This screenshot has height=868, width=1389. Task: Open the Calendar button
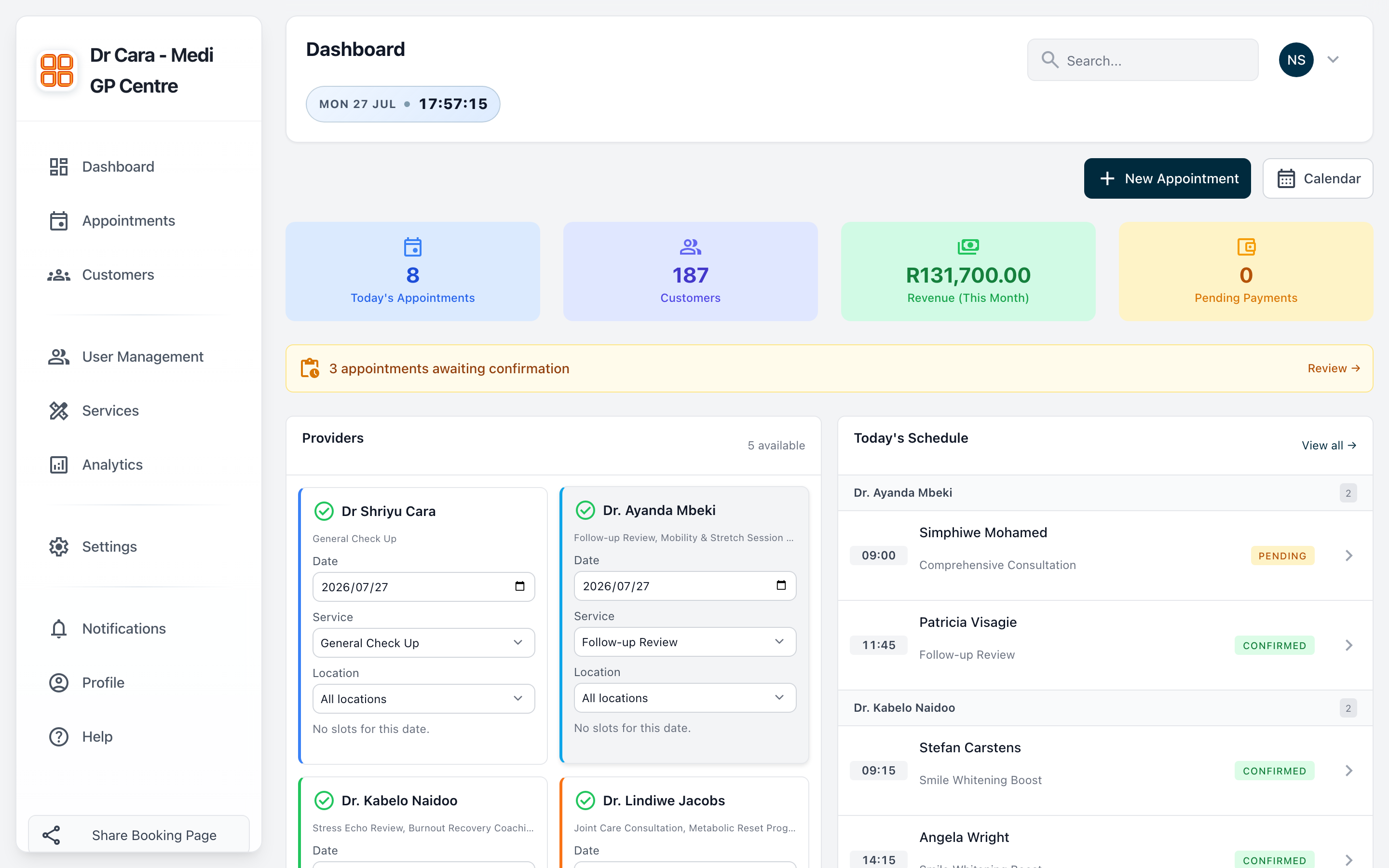(x=1318, y=178)
